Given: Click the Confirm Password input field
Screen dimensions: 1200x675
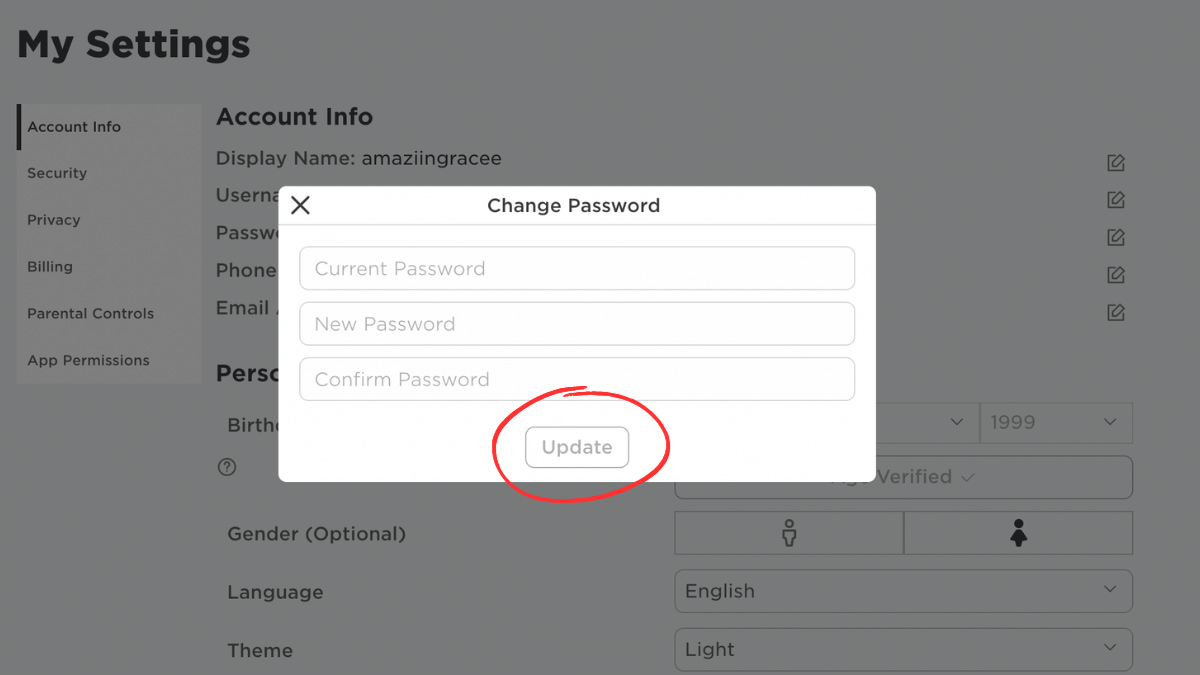Looking at the screenshot, I should (x=577, y=379).
